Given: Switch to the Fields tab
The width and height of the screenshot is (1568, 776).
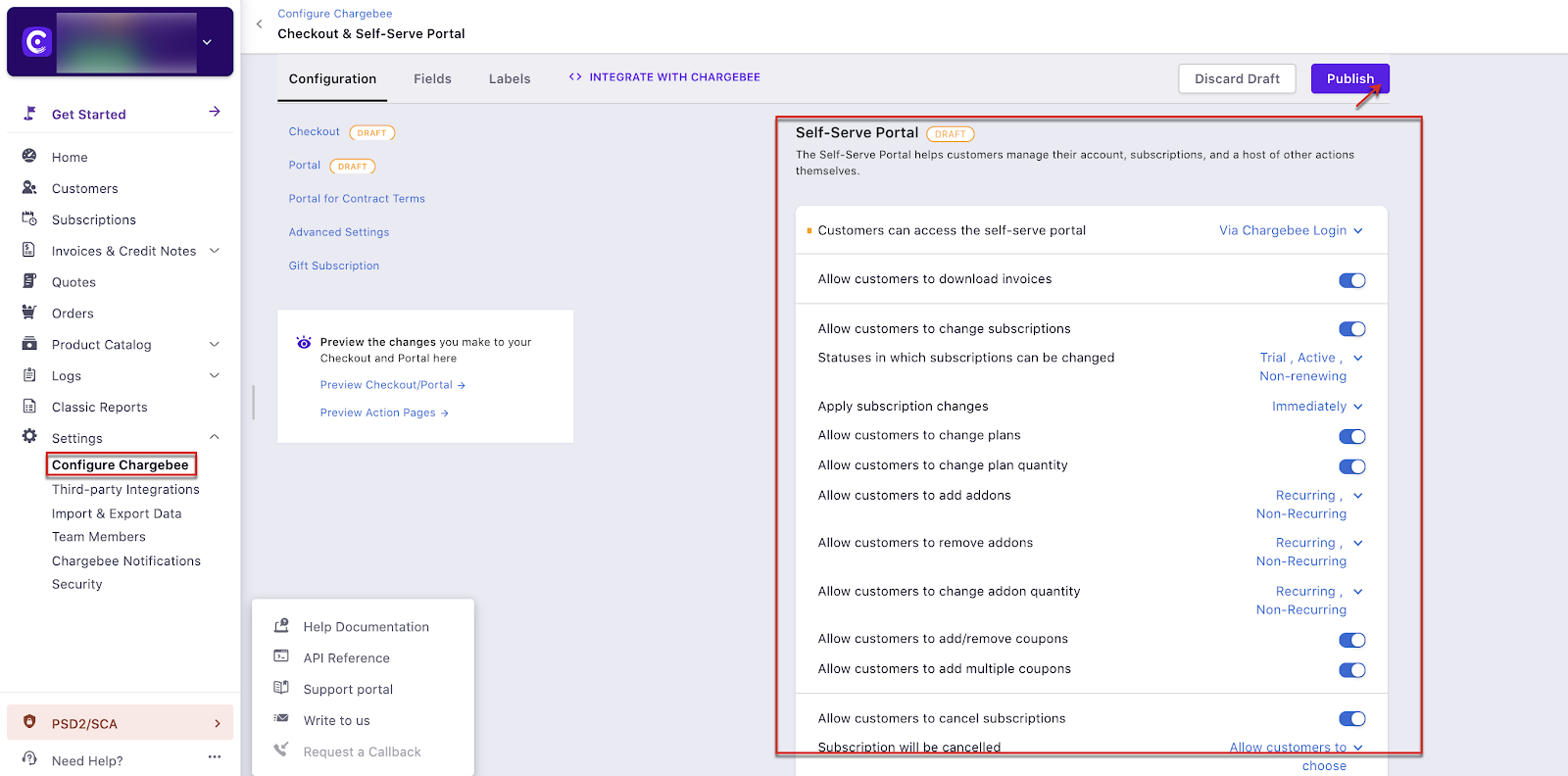Looking at the screenshot, I should (x=432, y=79).
